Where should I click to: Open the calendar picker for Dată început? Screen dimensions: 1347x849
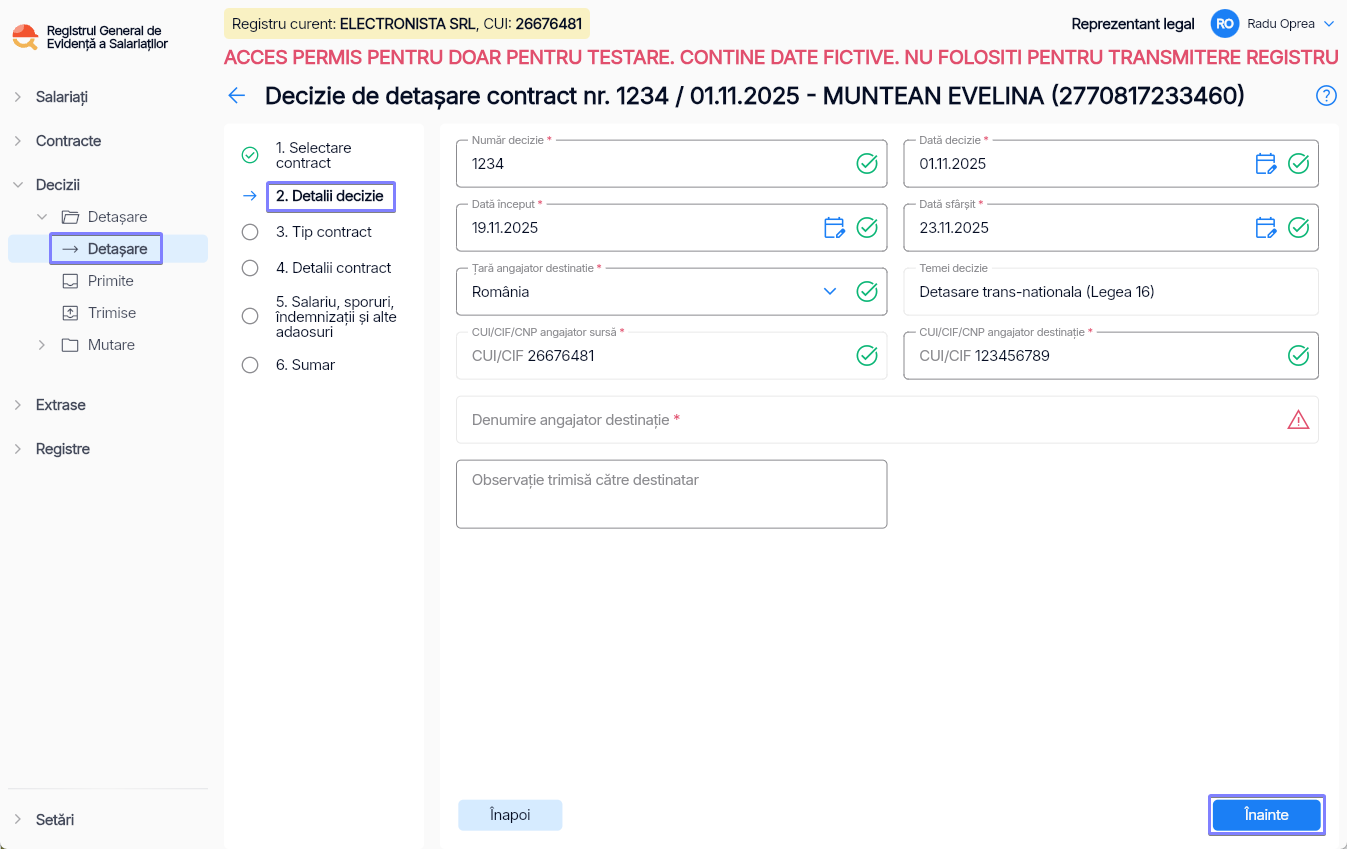(834, 228)
